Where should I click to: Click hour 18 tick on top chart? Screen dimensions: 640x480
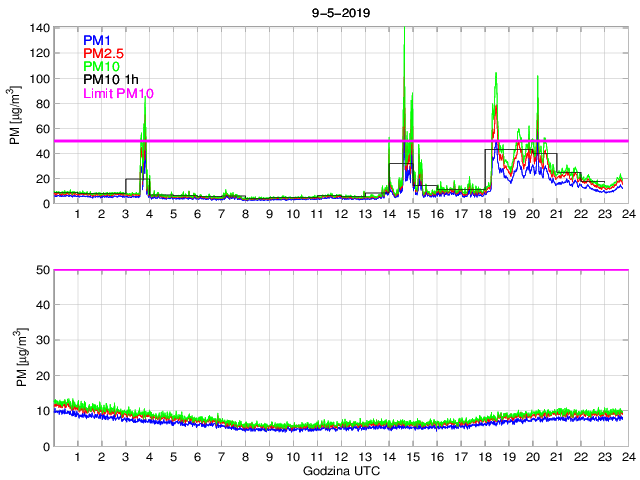[484, 215]
